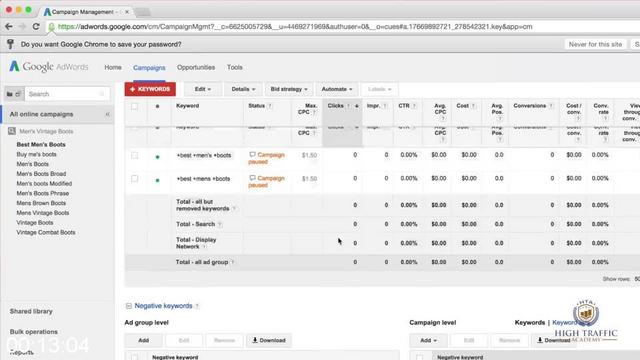Select Buy me's boots ad group

(36, 154)
